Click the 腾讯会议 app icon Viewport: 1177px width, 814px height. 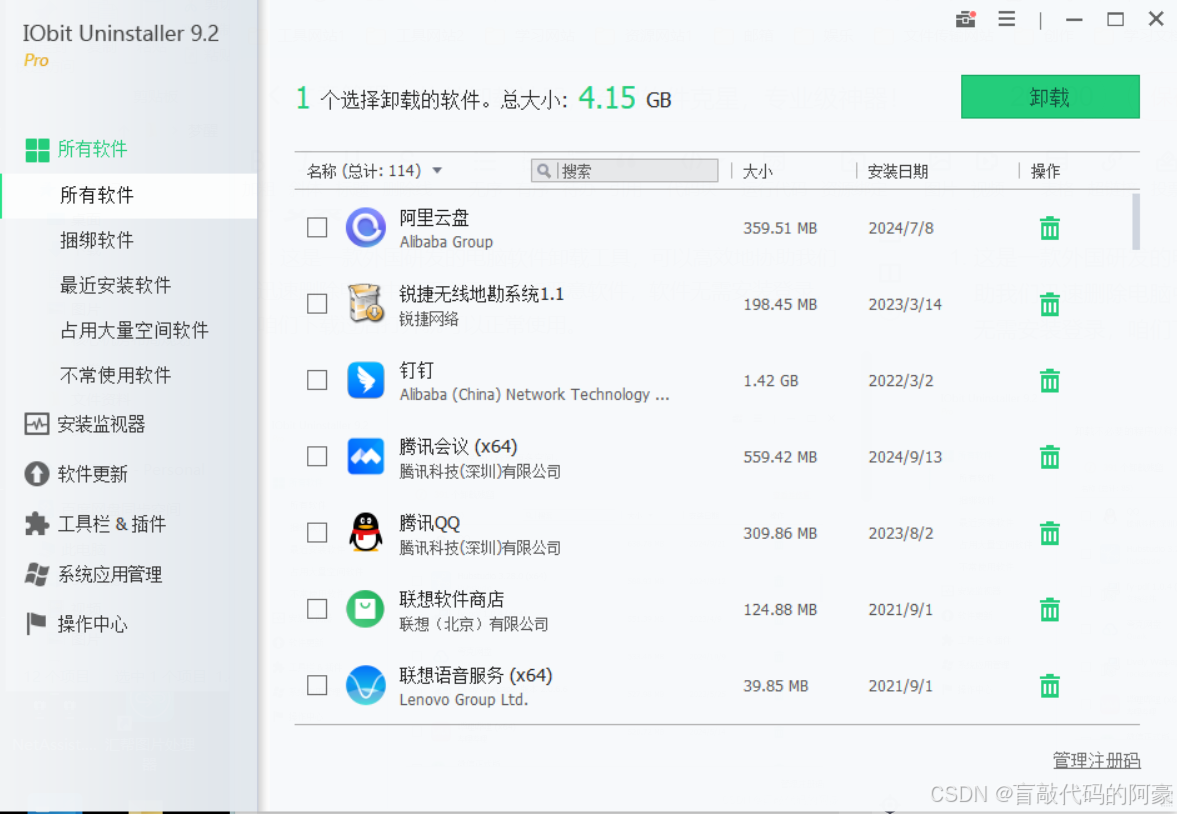point(366,457)
